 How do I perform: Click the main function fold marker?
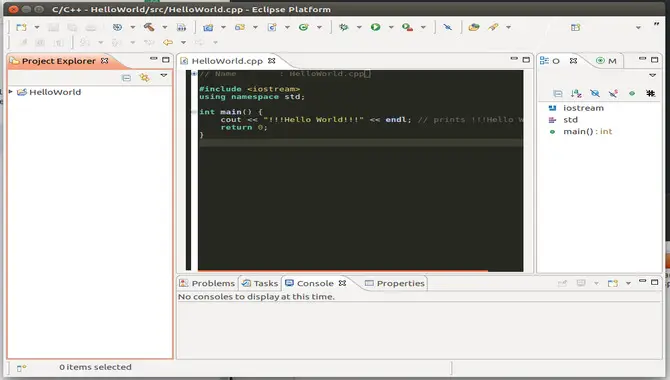tap(194, 112)
